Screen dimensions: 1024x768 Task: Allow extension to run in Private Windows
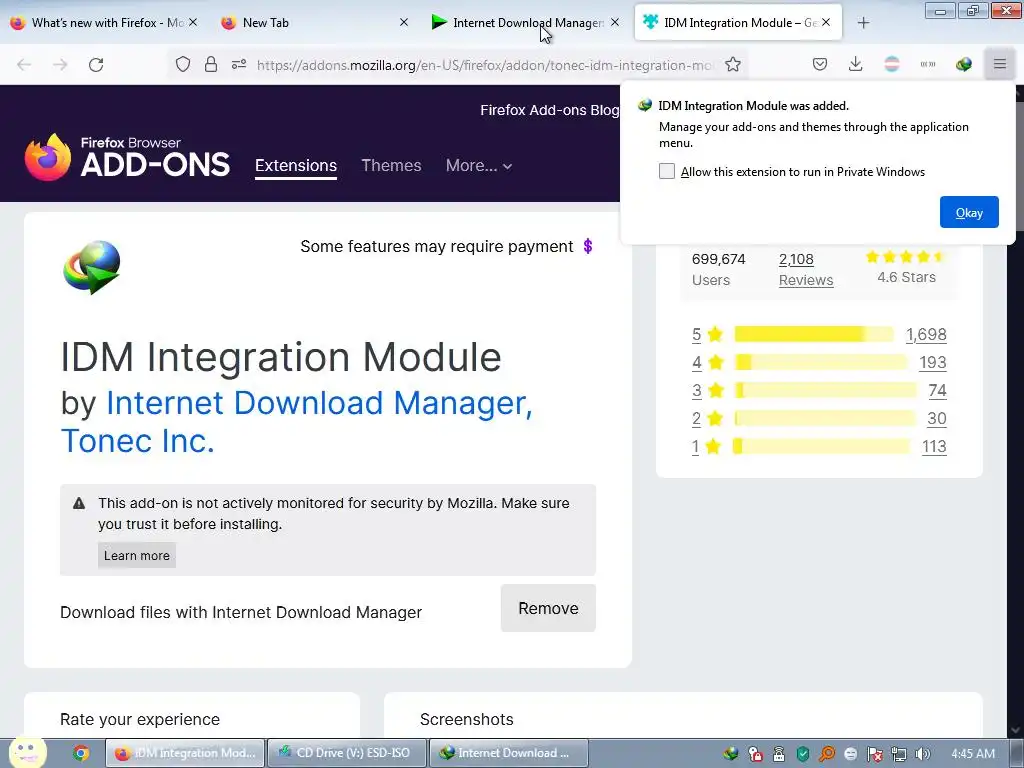(666, 171)
